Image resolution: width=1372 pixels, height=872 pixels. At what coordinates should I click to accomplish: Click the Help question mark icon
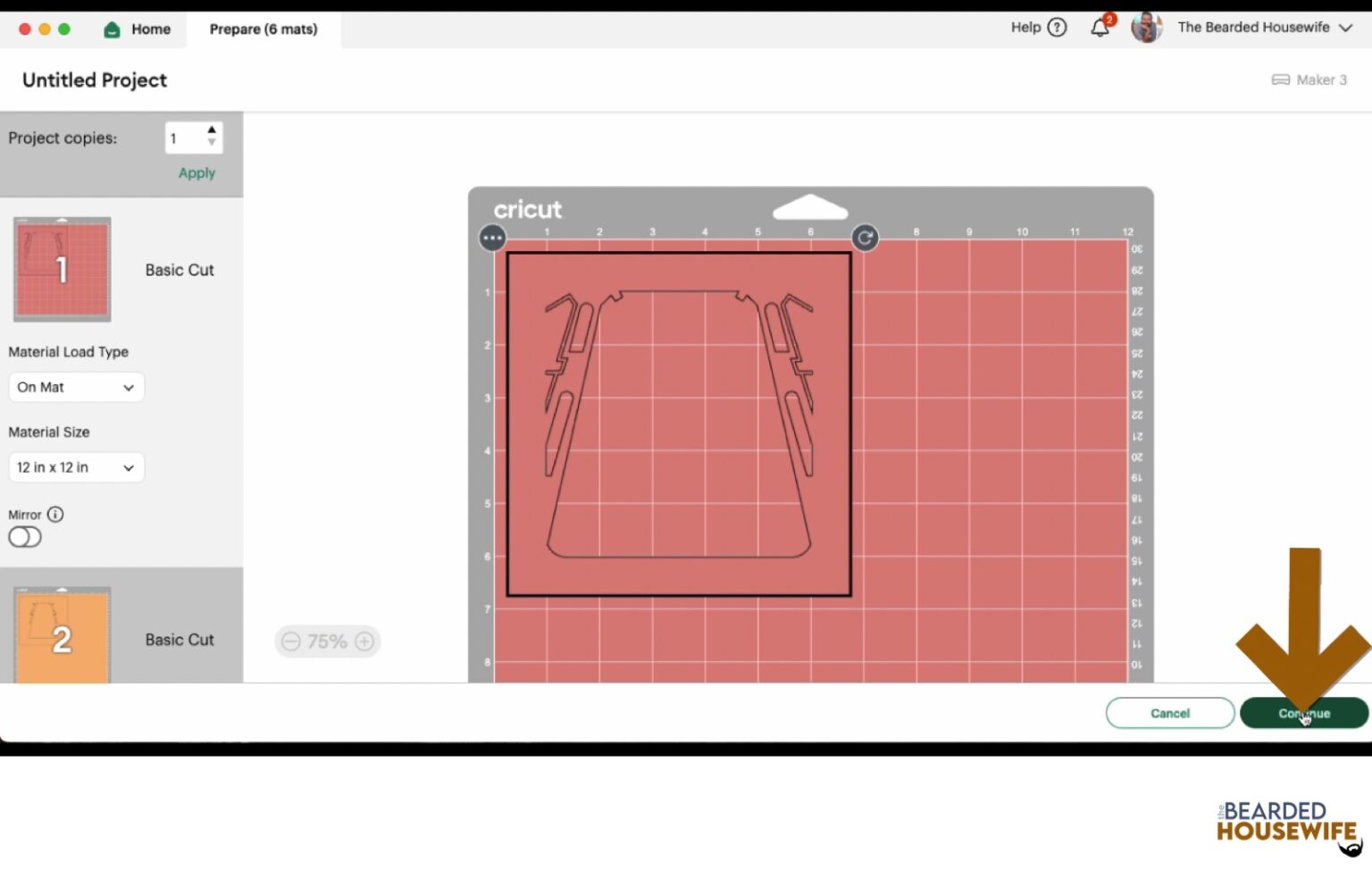1057,28
